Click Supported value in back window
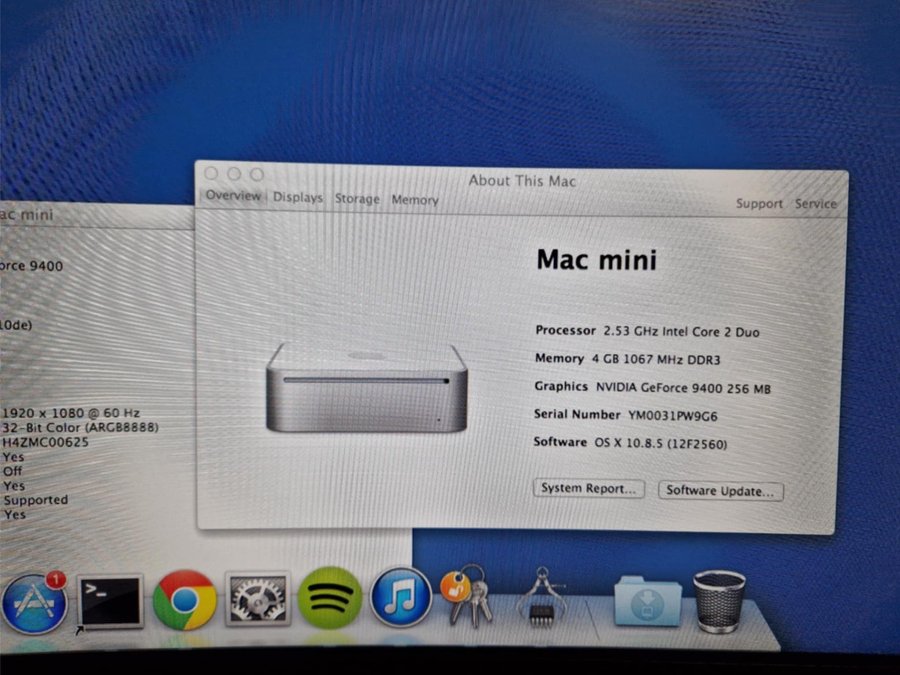This screenshot has height=675, width=900. 36,500
